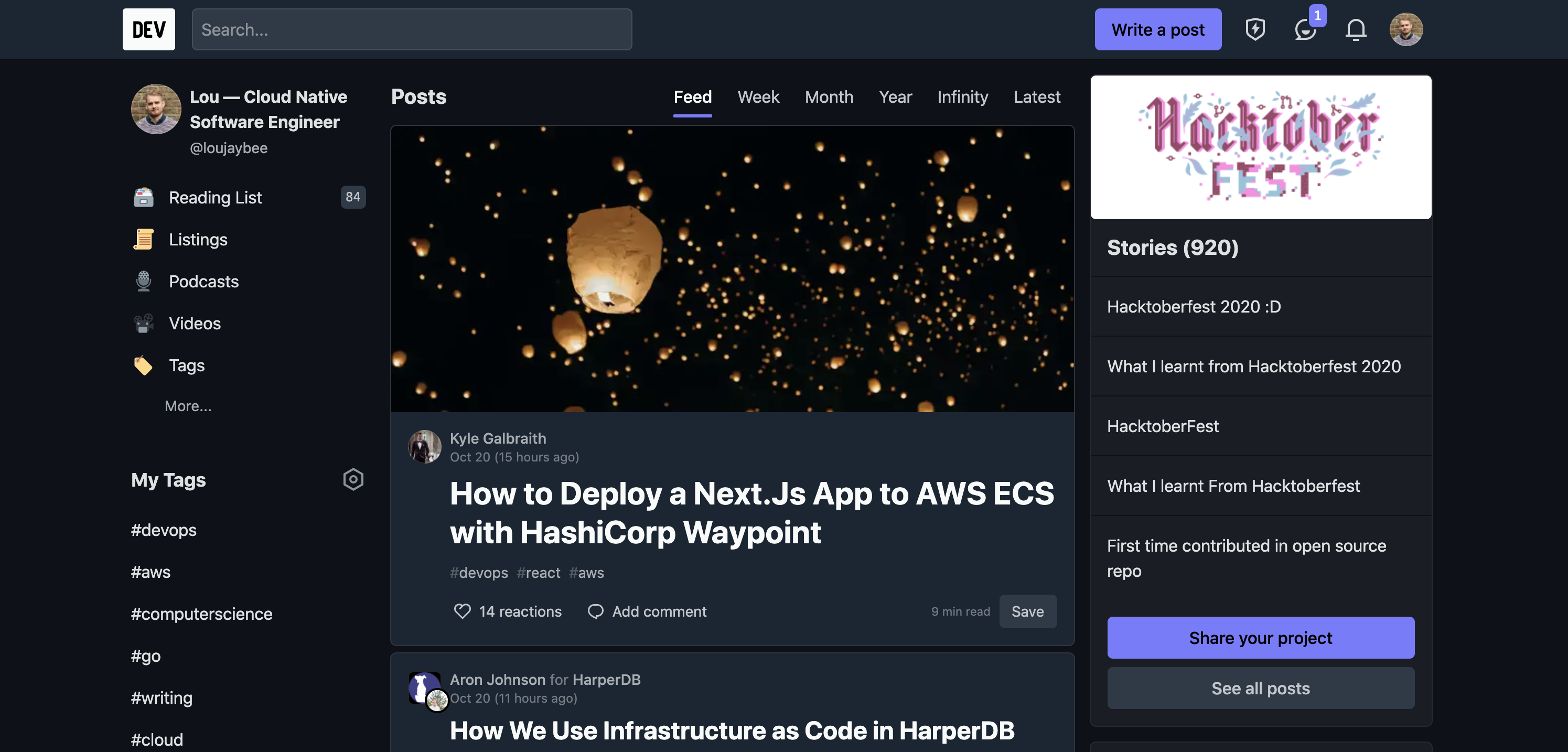Click the Share your project button
Screen dimensions: 1568x752
tap(1260, 638)
